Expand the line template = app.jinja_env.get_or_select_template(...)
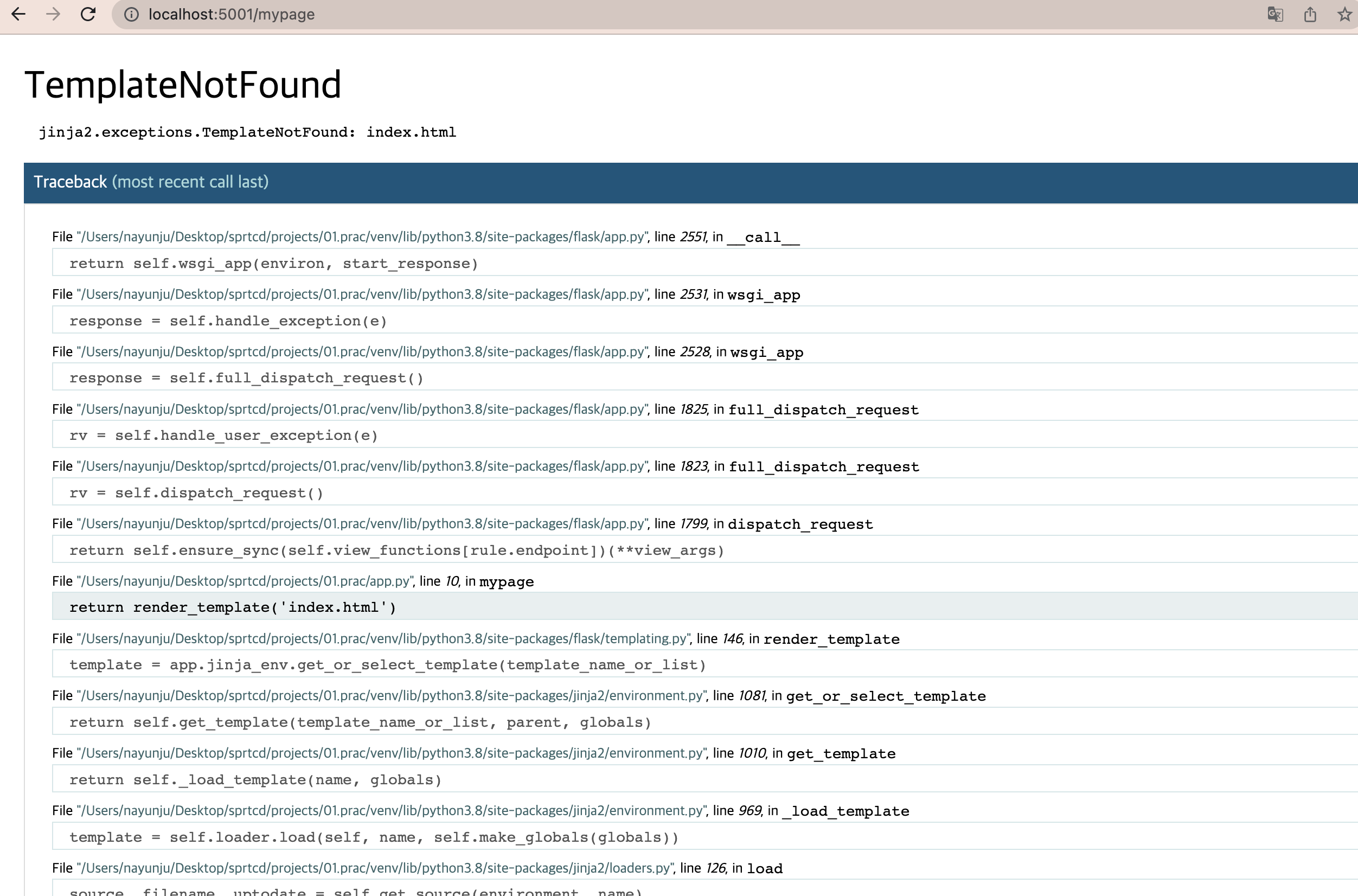1358x896 pixels. coord(705,664)
